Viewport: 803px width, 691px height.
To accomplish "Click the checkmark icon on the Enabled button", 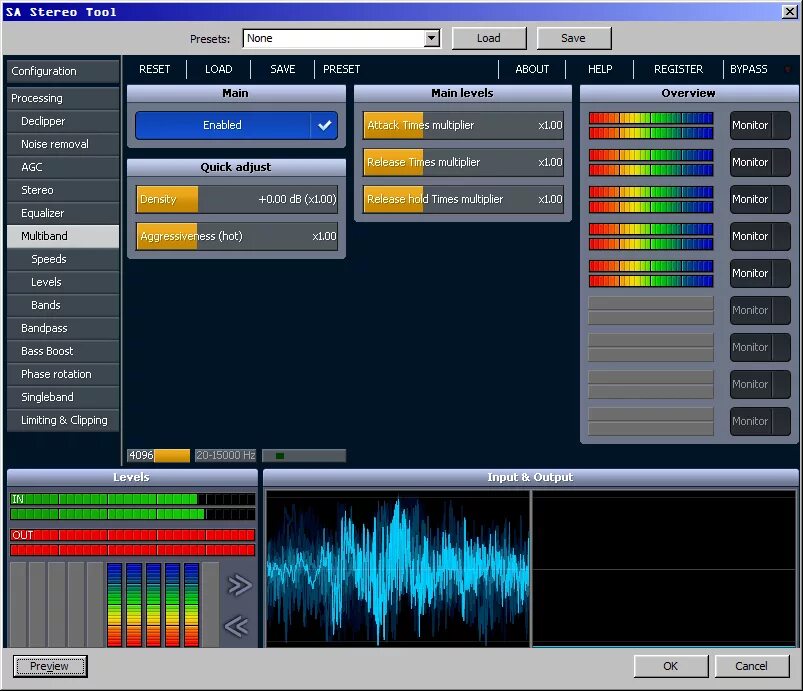I will (324, 125).
